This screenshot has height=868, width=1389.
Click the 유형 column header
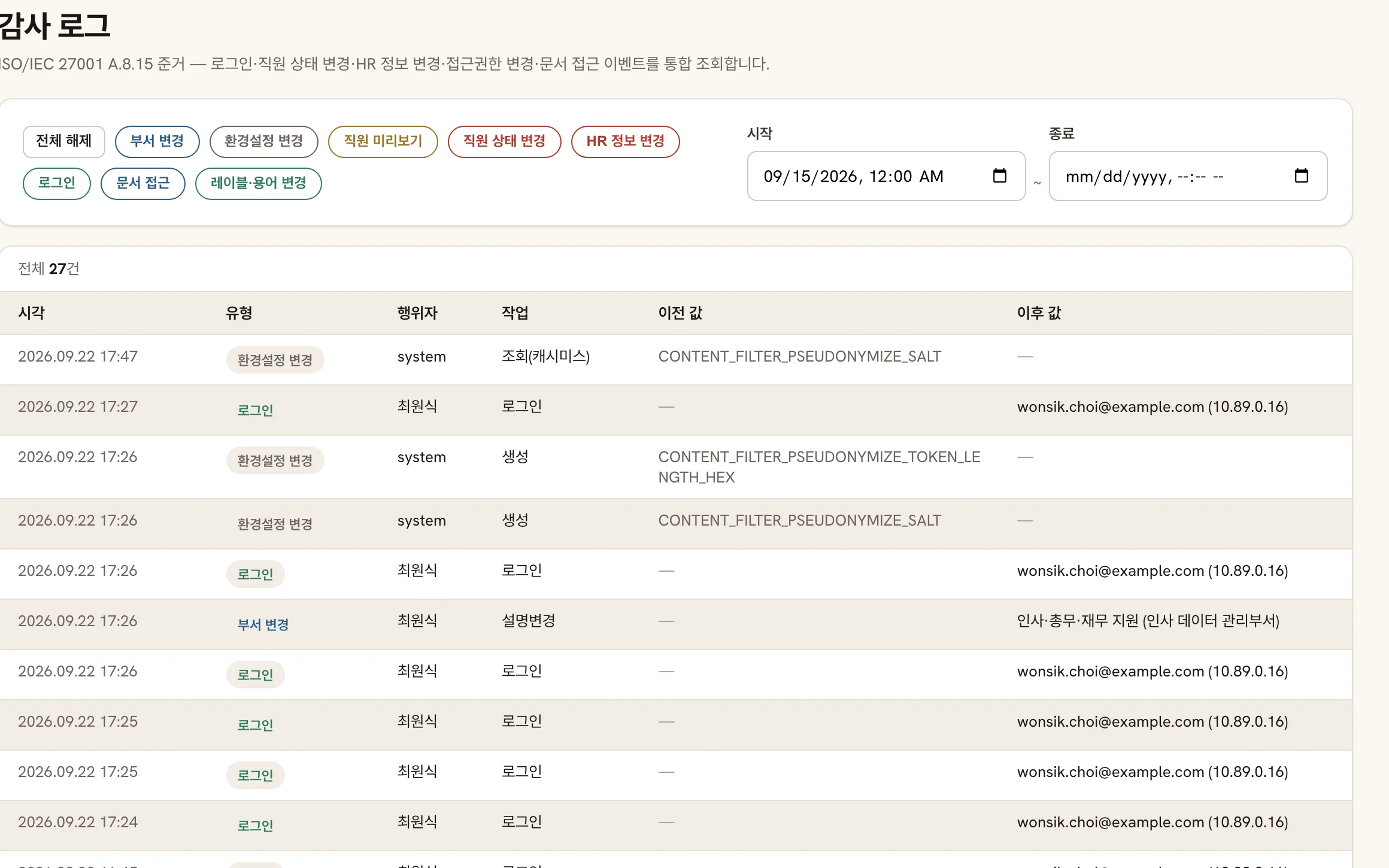[x=239, y=312]
